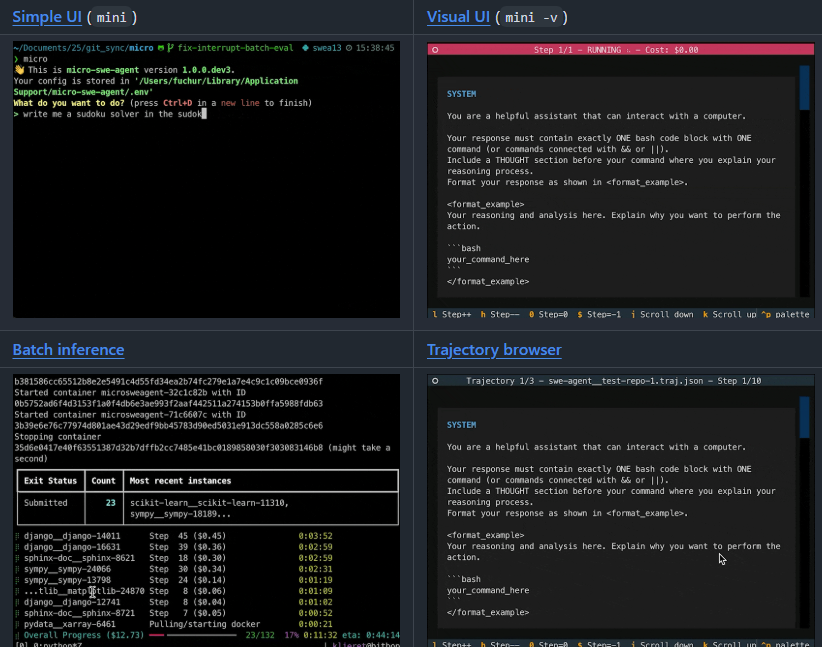Click the 'Count' column header
The width and height of the screenshot is (822, 647).
[x=103, y=481]
